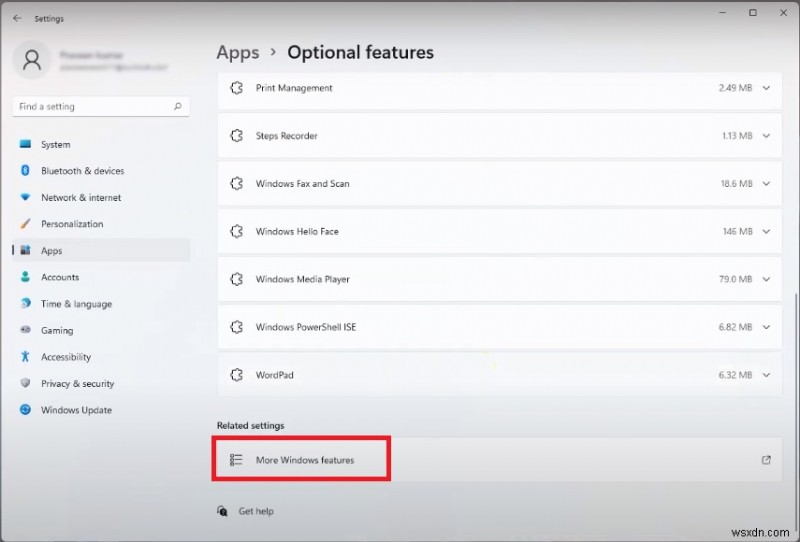Open the System settings section
The image size is (800, 542).
[x=55, y=145]
